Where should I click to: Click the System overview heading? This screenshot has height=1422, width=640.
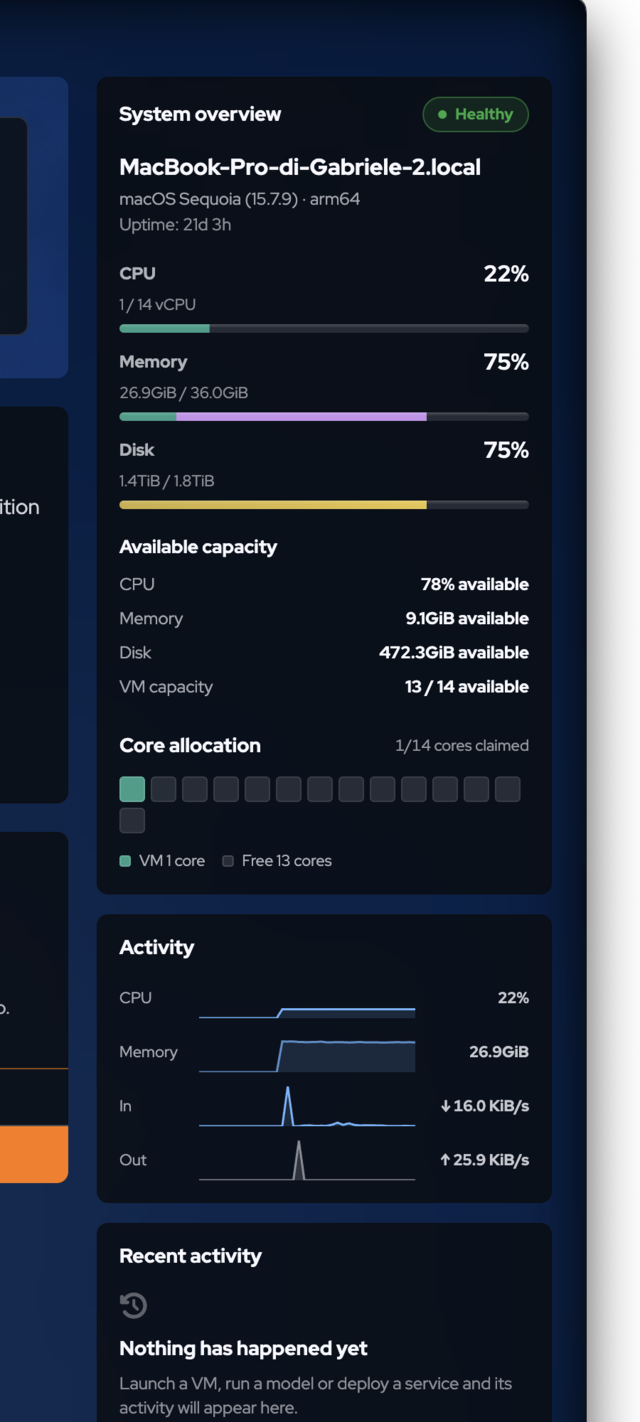(200, 114)
